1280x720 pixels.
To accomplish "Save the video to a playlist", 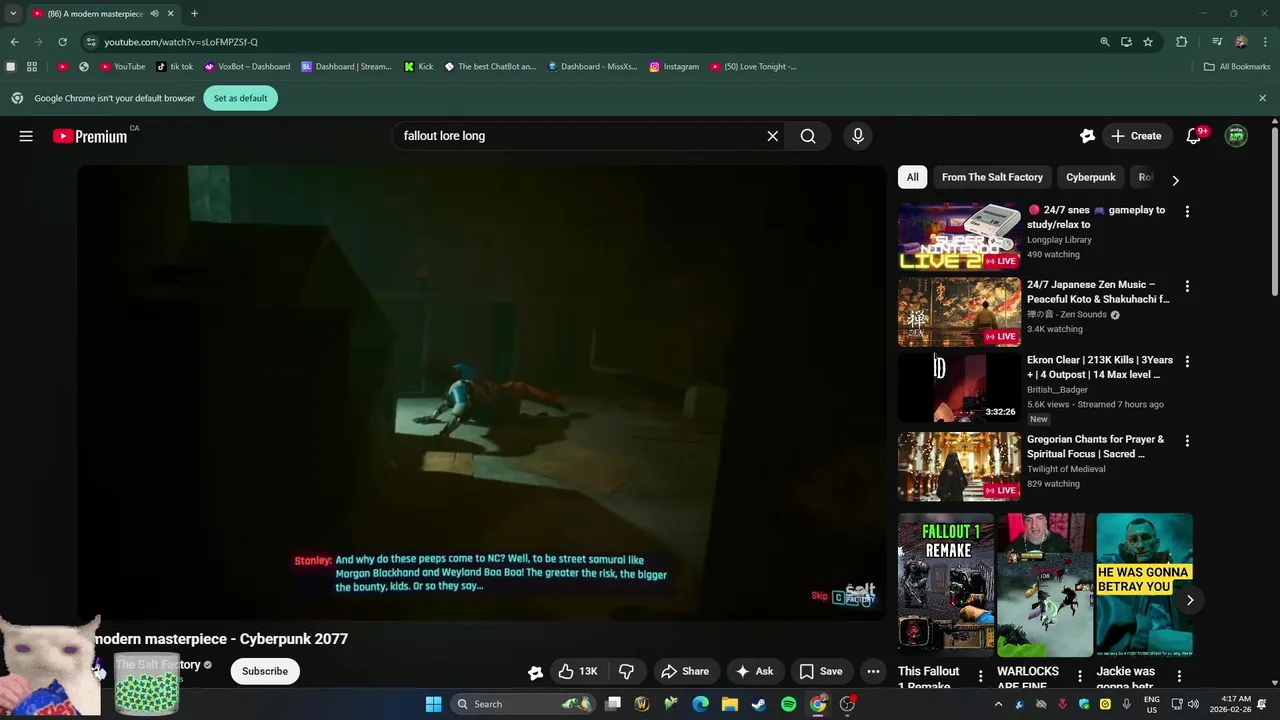I will [820, 671].
